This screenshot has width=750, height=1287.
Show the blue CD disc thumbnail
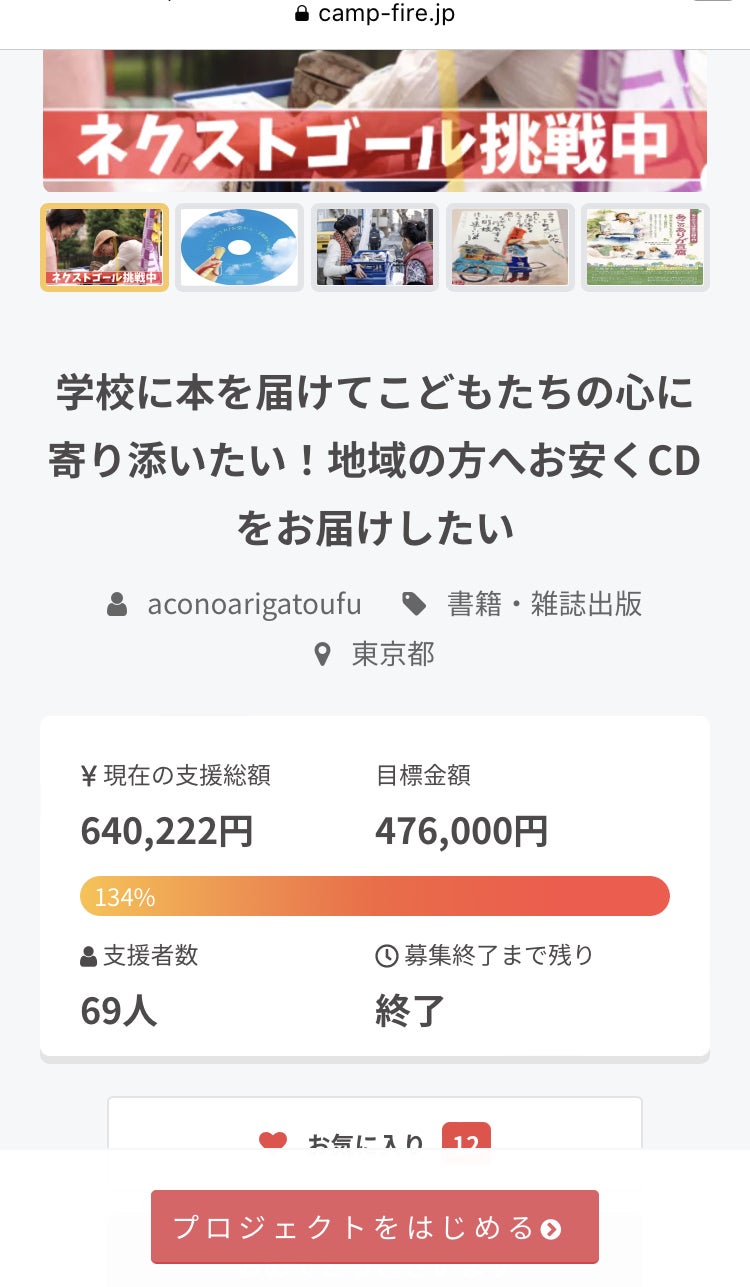(240, 248)
